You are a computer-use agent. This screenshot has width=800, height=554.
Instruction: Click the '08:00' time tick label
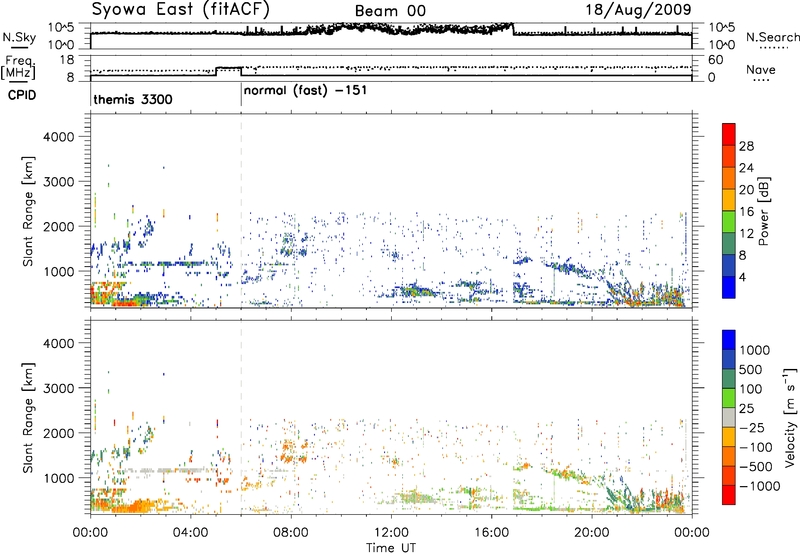291,533
